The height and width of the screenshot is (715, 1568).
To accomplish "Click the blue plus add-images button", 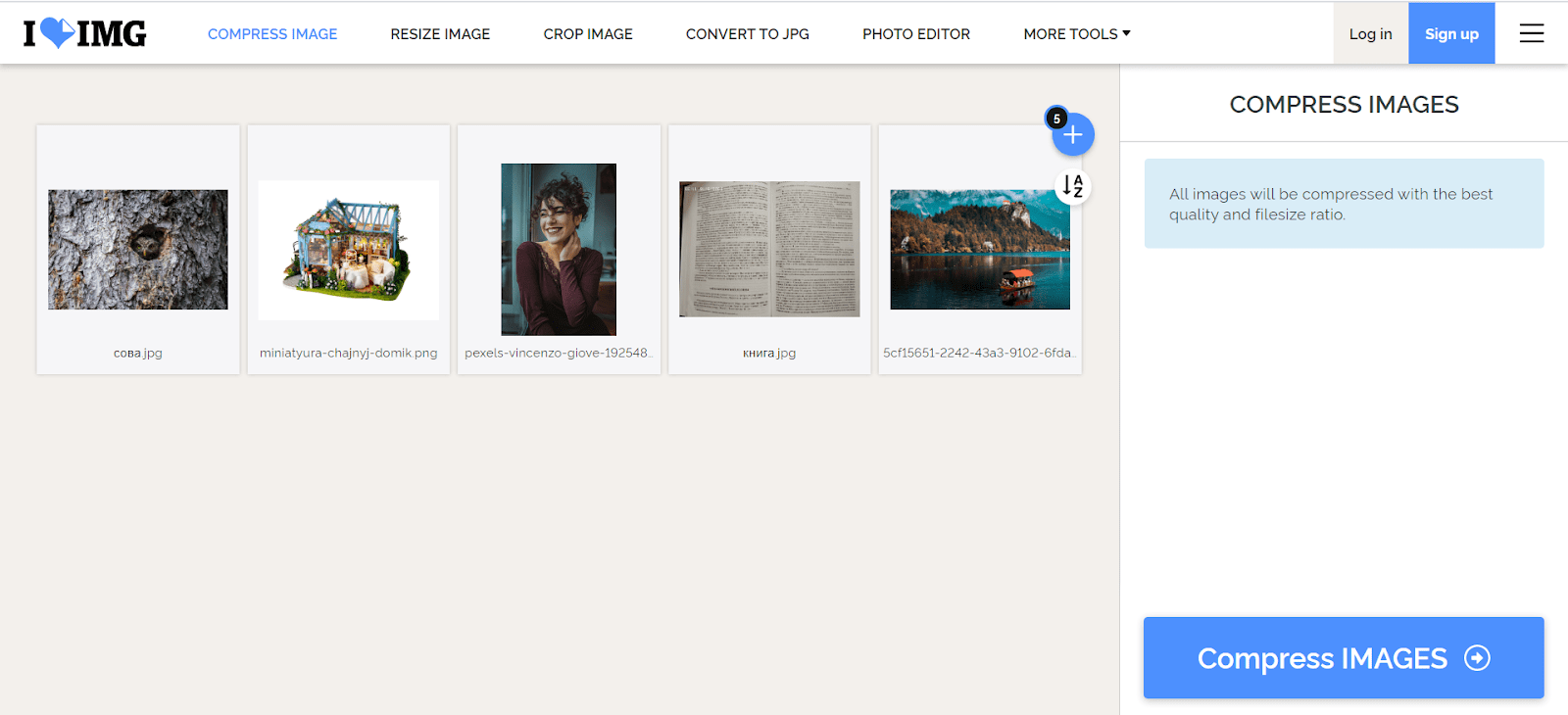I will click(x=1073, y=135).
